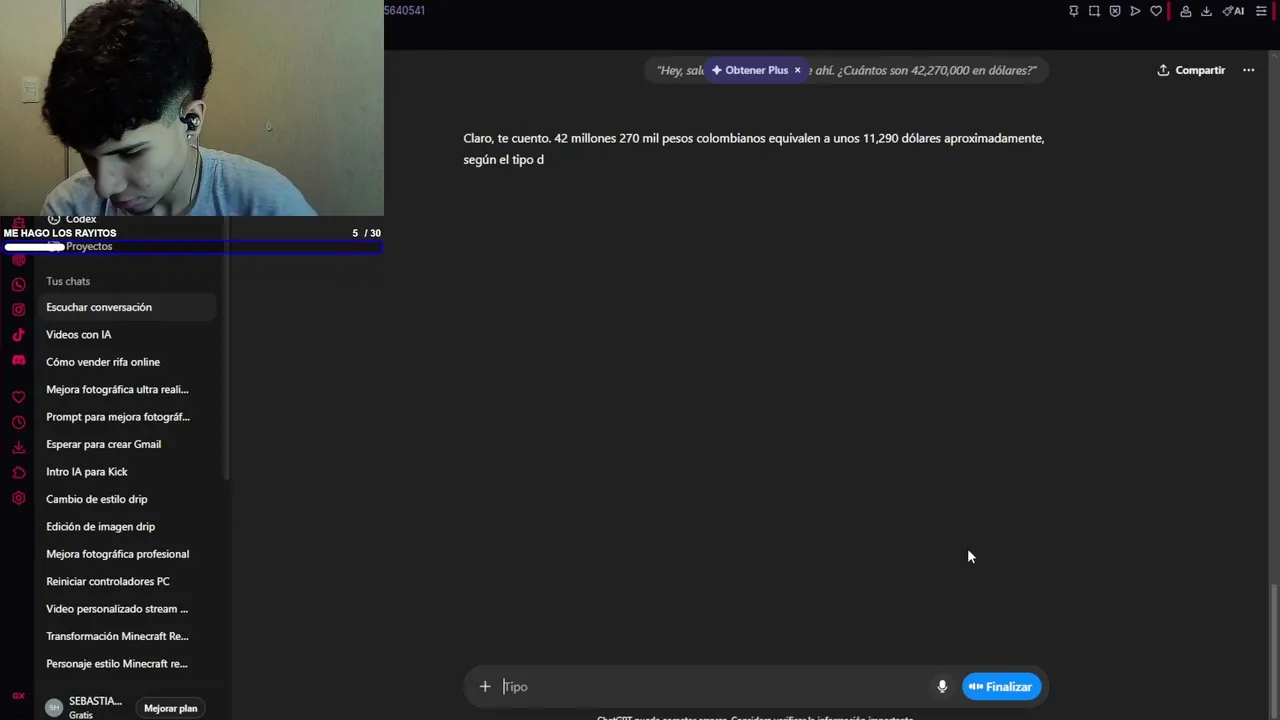Open chat Cómo vender rifa online
The height and width of the screenshot is (720, 1280).
(128, 362)
